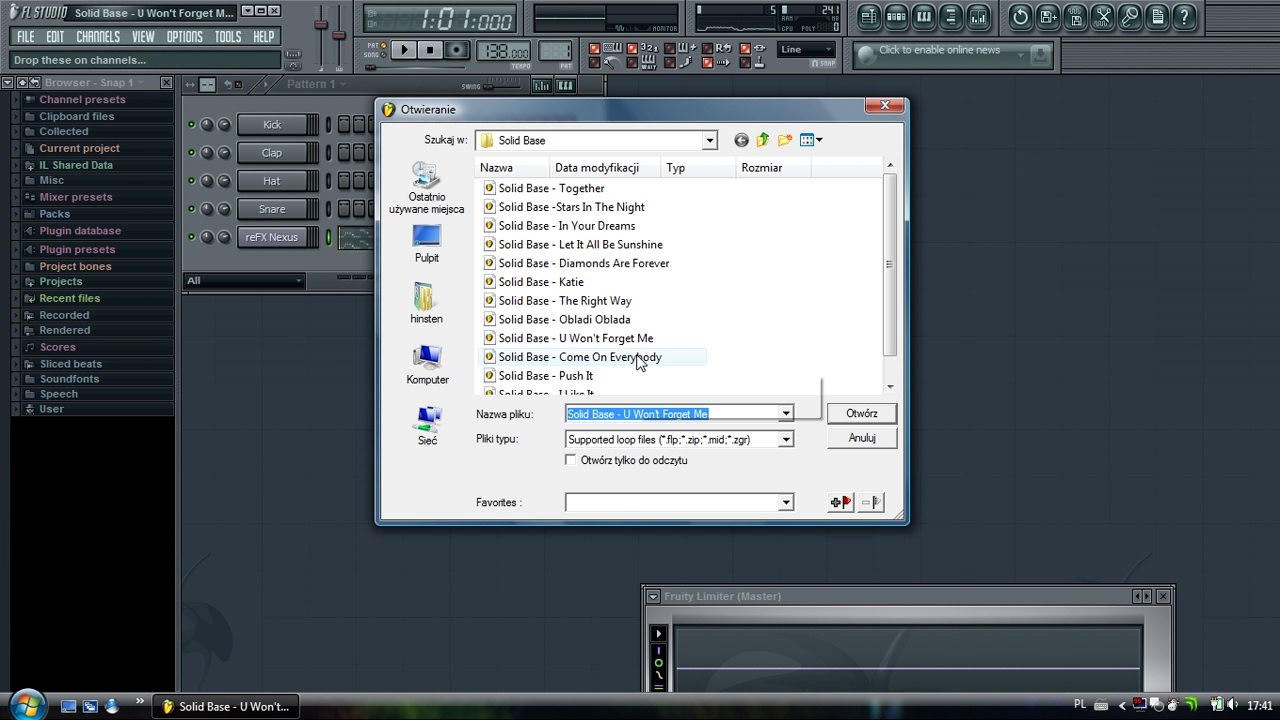Add current folder to Favorites
1280x720 pixels.
coord(841,502)
